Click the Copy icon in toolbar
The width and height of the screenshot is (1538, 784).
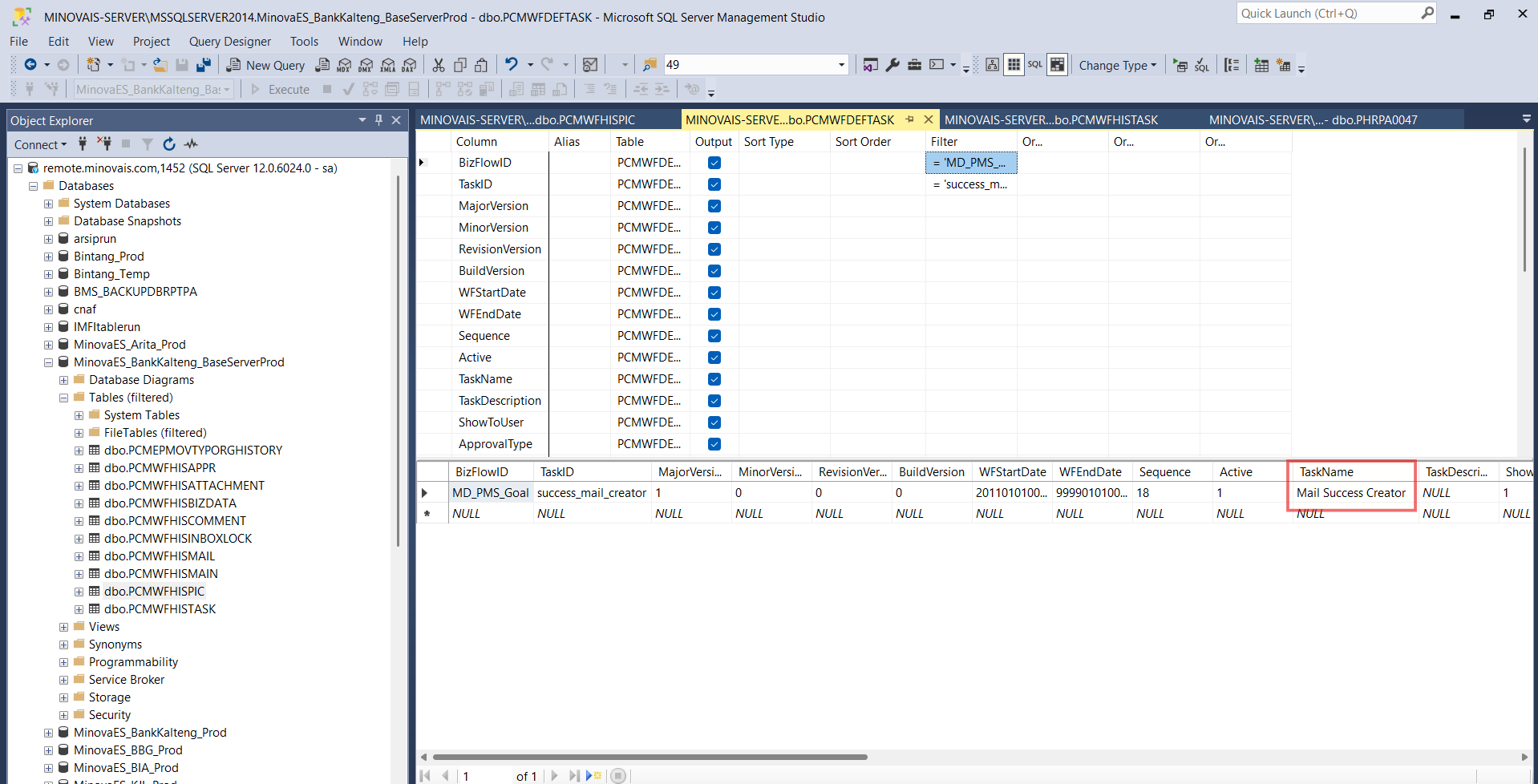[460, 65]
